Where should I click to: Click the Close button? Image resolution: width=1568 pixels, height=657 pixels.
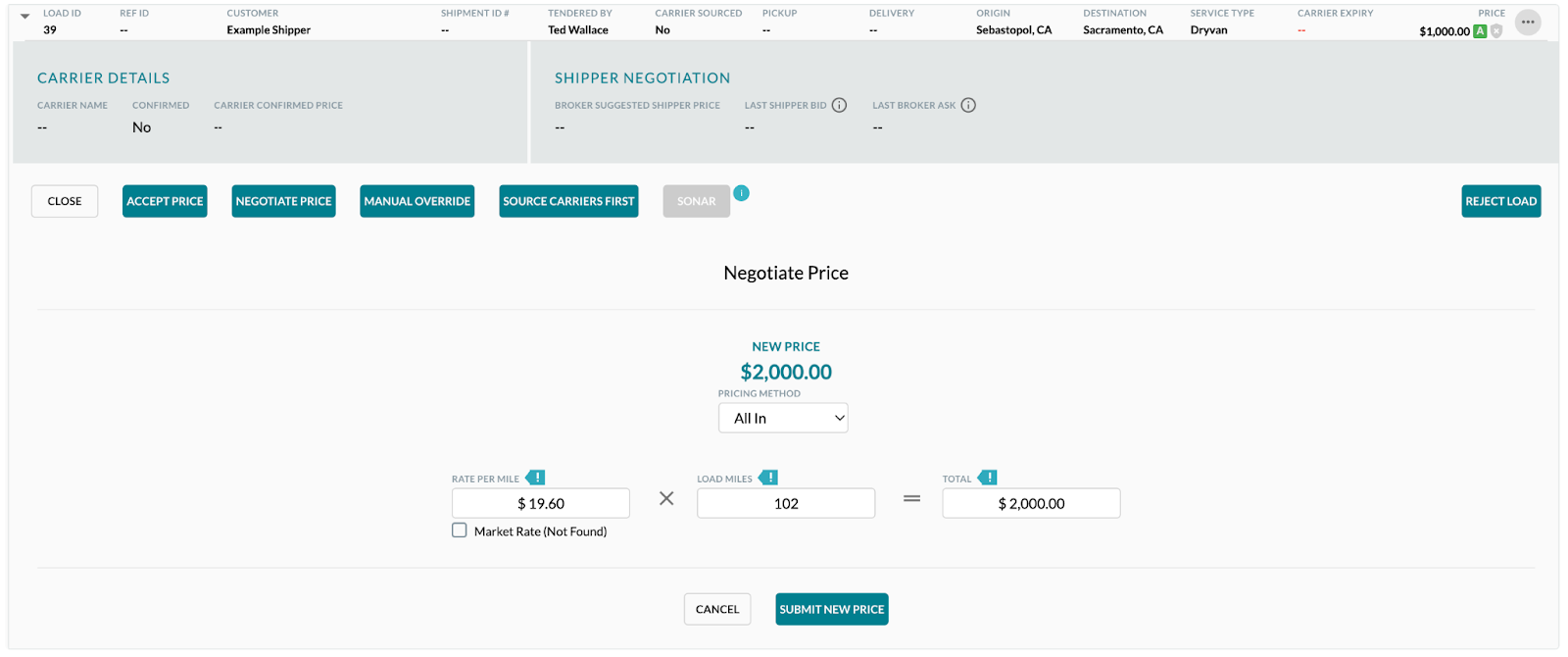[x=65, y=201]
